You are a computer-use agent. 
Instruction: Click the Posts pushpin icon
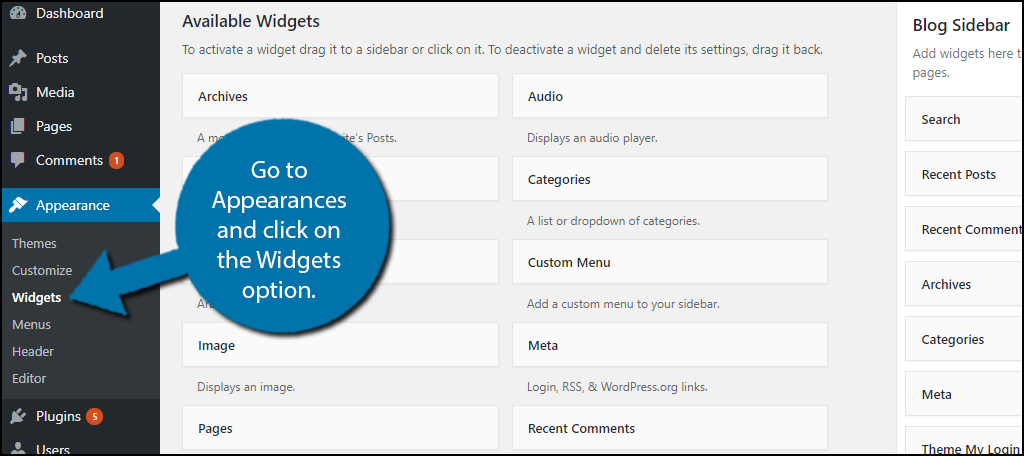(x=18, y=59)
